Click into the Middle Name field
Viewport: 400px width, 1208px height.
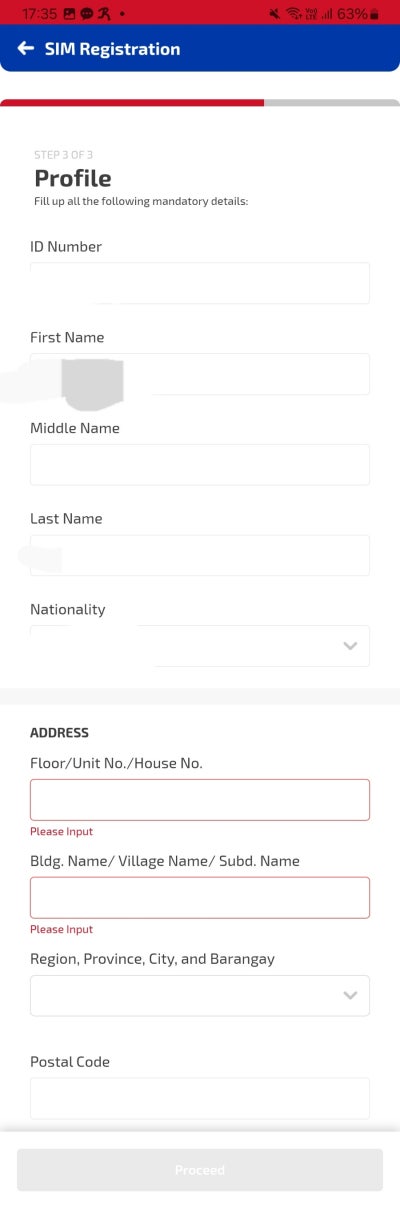pyautogui.click(x=200, y=465)
